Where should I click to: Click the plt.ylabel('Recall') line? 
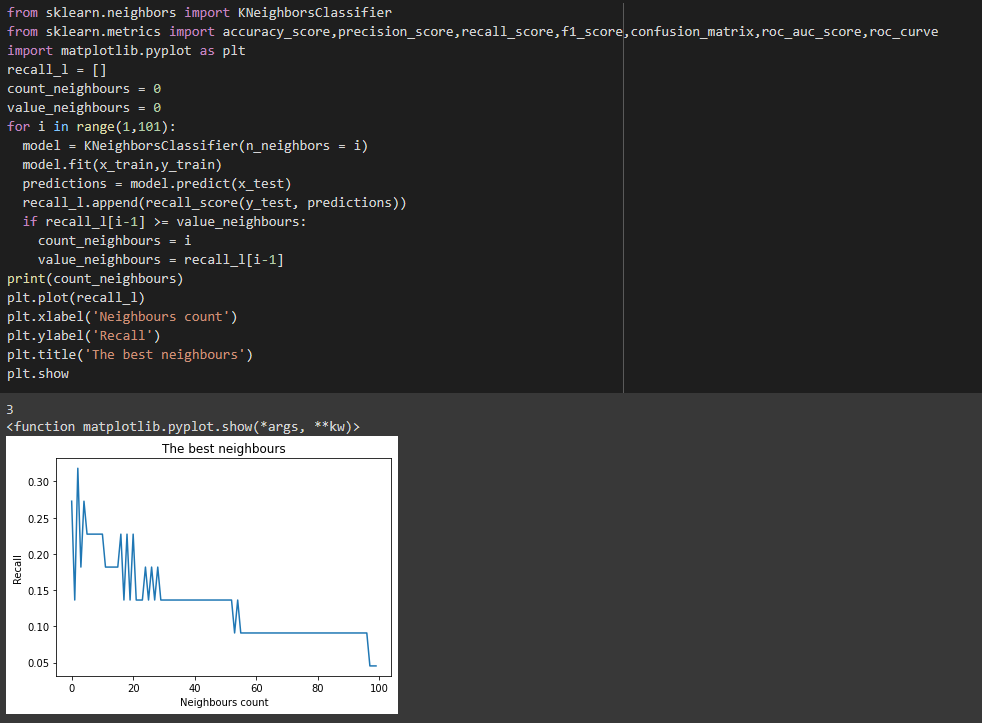[84, 336]
